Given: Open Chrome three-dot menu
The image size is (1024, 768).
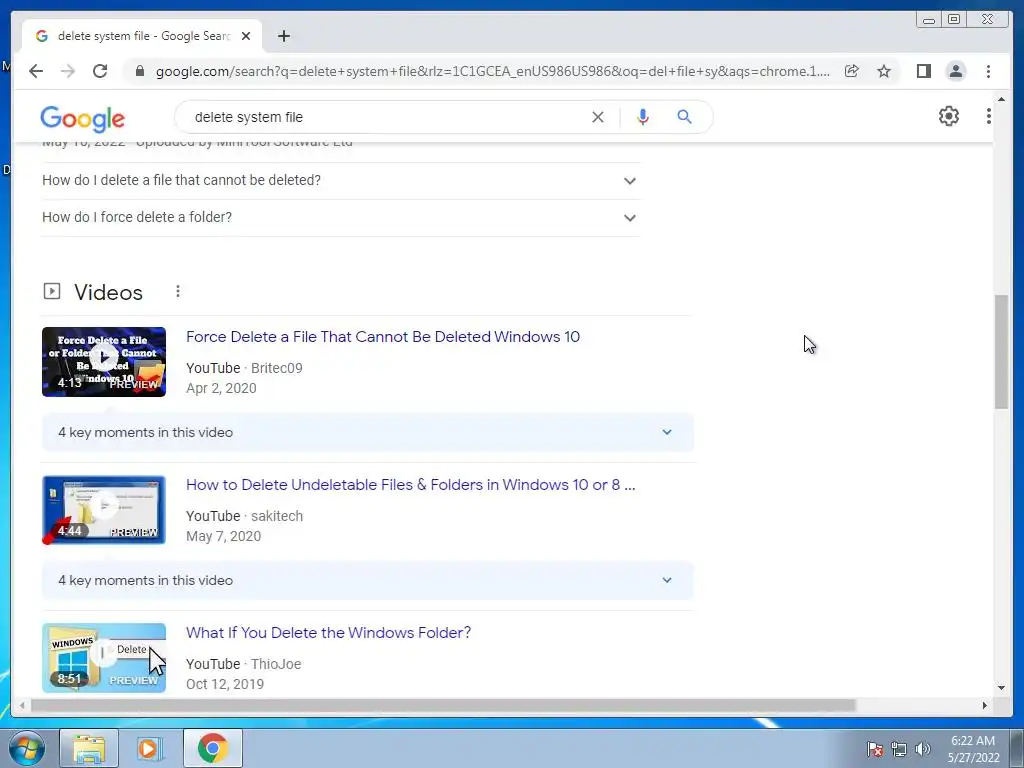Looking at the screenshot, I should [x=988, y=71].
